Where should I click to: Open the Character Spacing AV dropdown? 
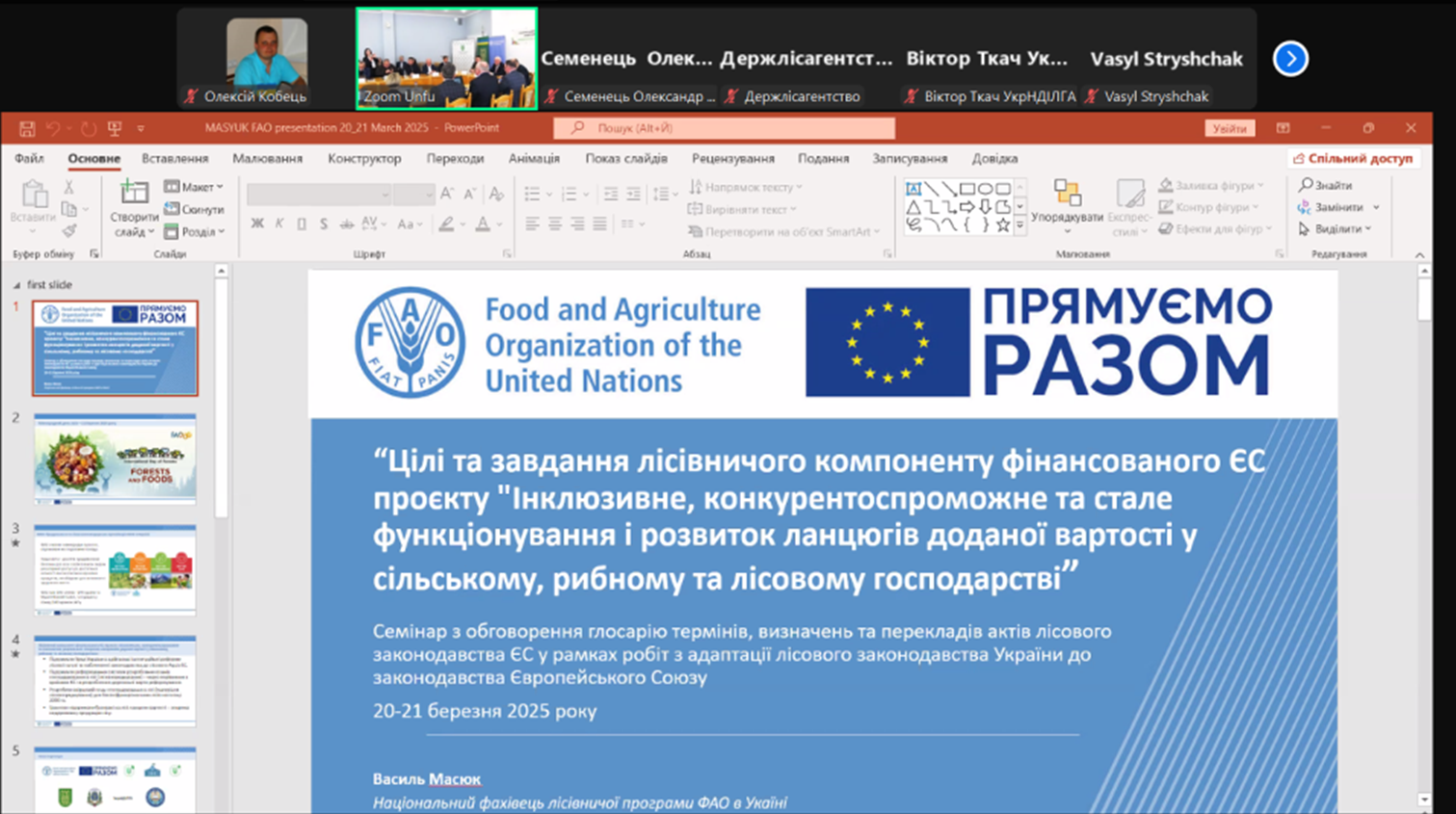373,224
